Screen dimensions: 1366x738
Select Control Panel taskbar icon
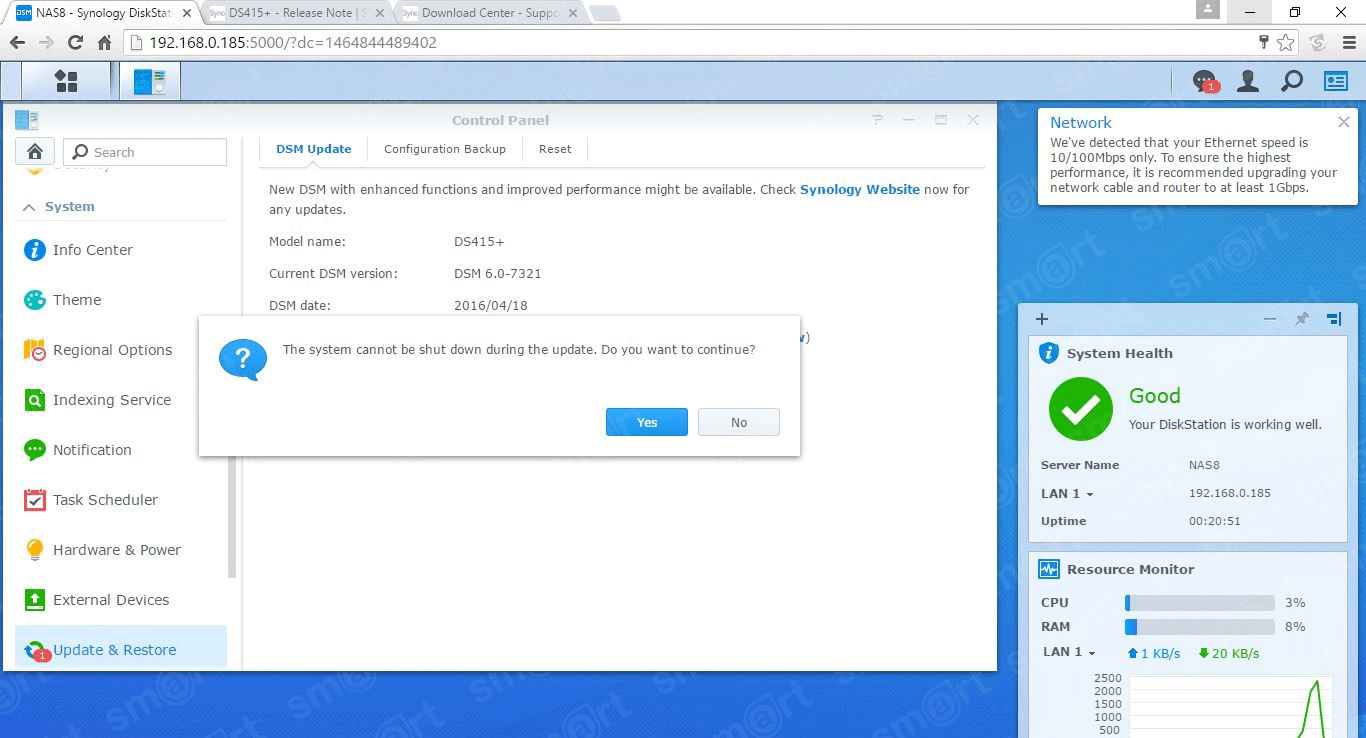coord(150,81)
